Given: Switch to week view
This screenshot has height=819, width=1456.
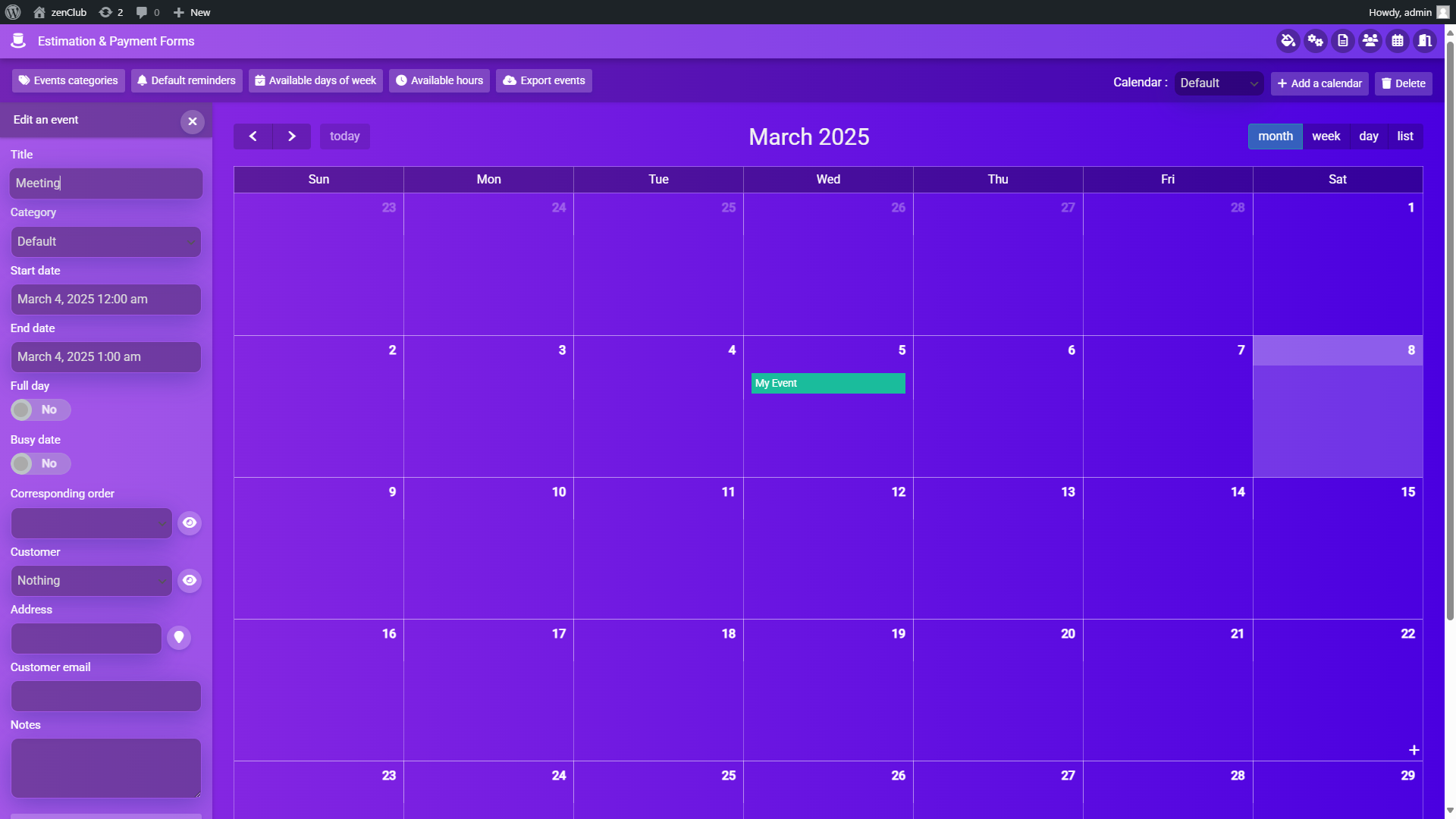Looking at the screenshot, I should pos(1326,136).
